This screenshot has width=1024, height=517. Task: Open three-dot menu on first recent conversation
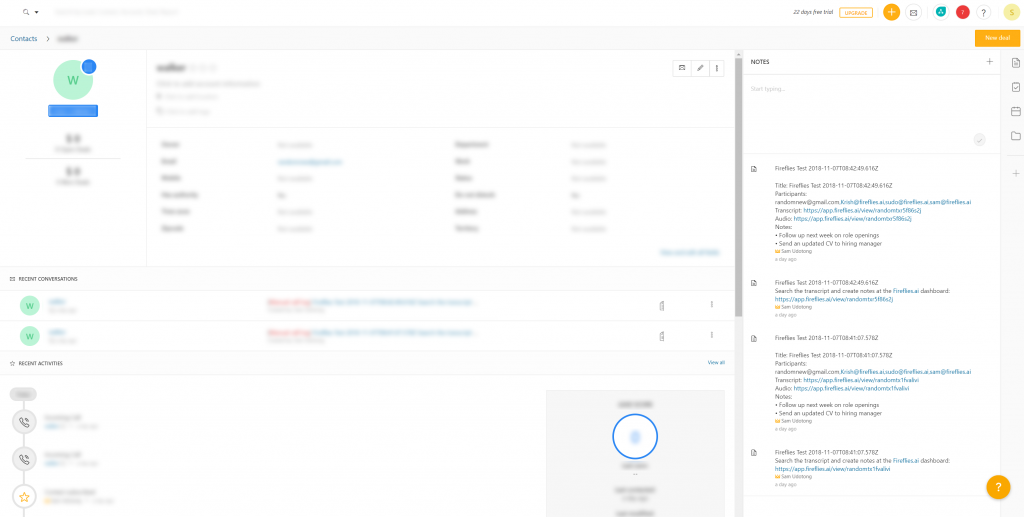(712, 304)
